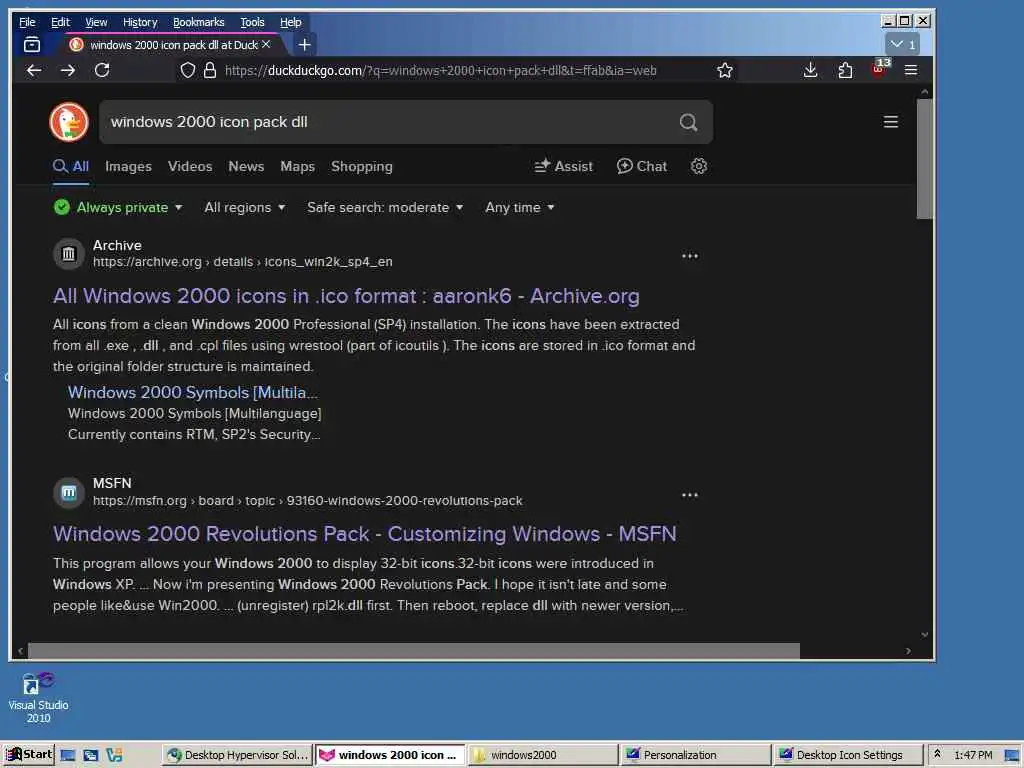This screenshot has height=768, width=1024.
Task: Click the Visual Studio 2010 desktop shortcut
Action: tap(38, 697)
